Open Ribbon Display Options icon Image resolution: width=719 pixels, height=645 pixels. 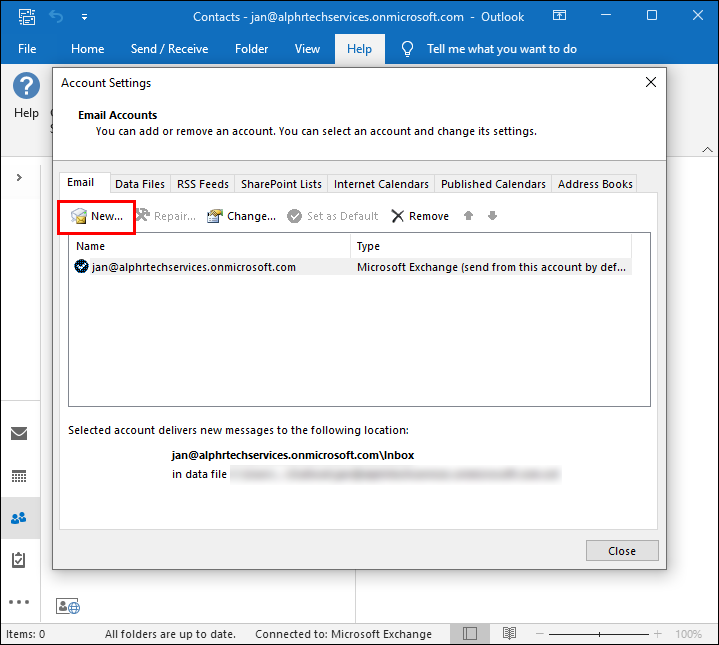pyautogui.click(x=559, y=16)
